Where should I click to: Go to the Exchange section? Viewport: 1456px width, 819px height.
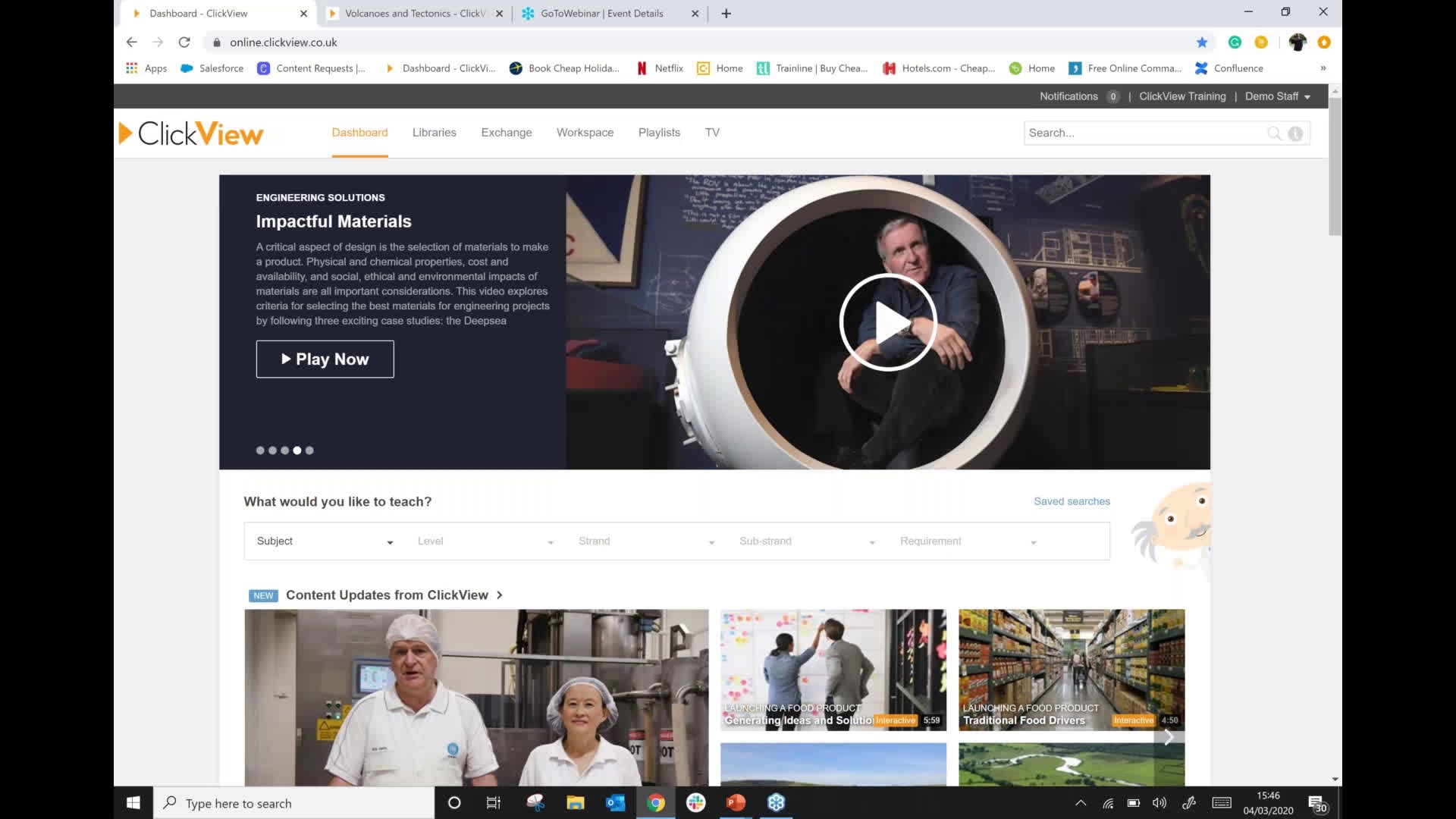click(506, 132)
